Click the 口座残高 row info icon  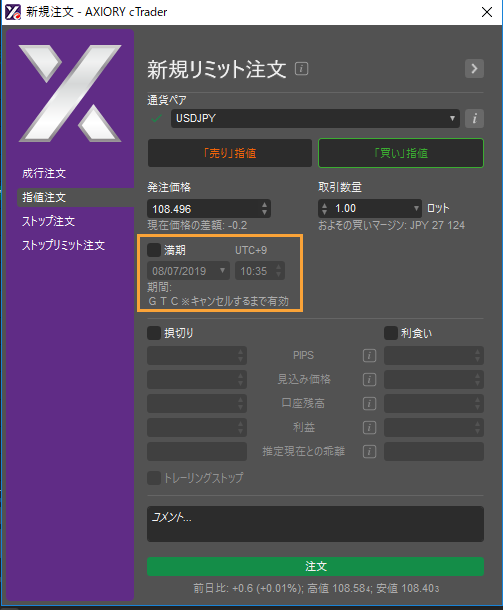369,404
